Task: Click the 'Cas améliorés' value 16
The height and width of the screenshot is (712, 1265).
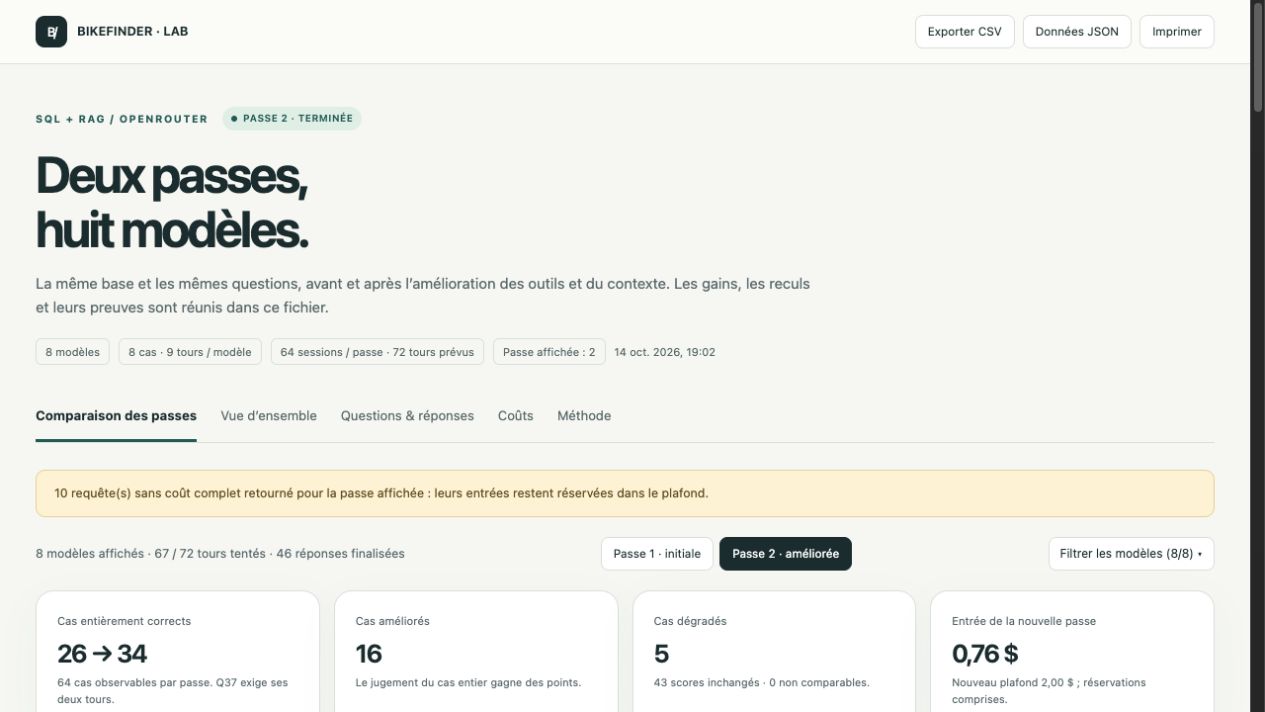Action: tap(369, 654)
